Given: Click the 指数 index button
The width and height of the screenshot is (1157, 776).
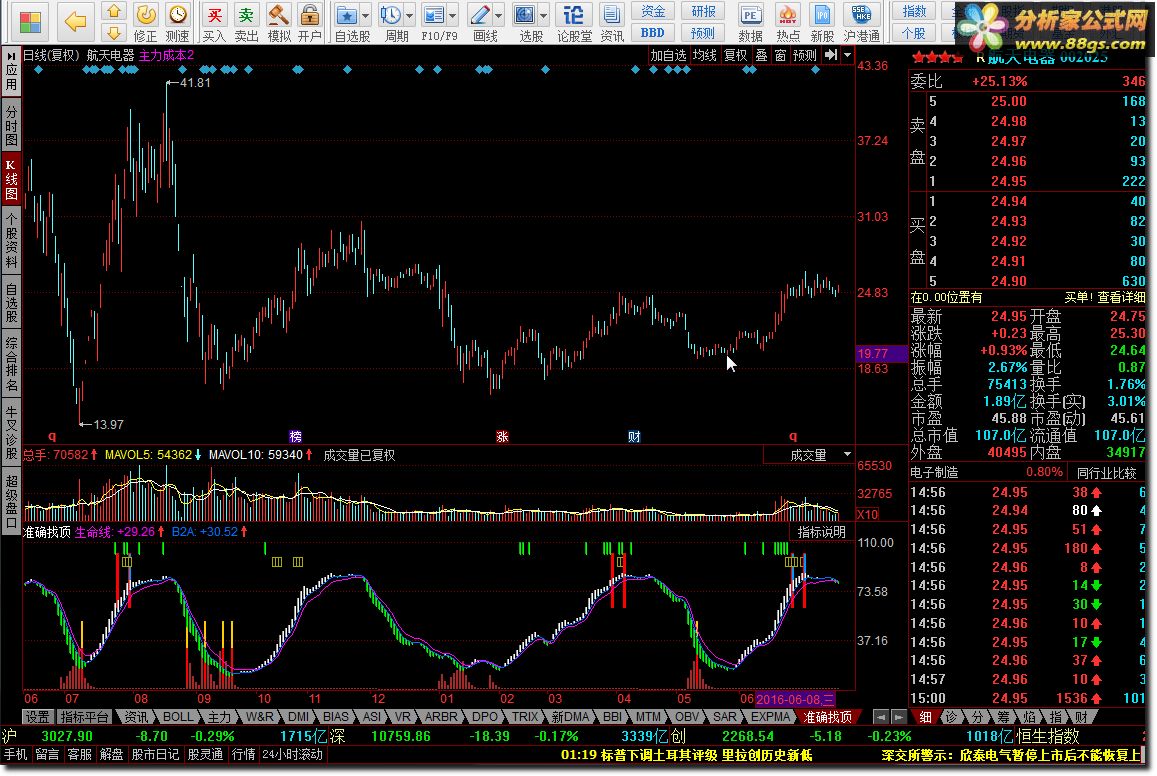Looking at the screenshot, I should [x=913, y=12].
